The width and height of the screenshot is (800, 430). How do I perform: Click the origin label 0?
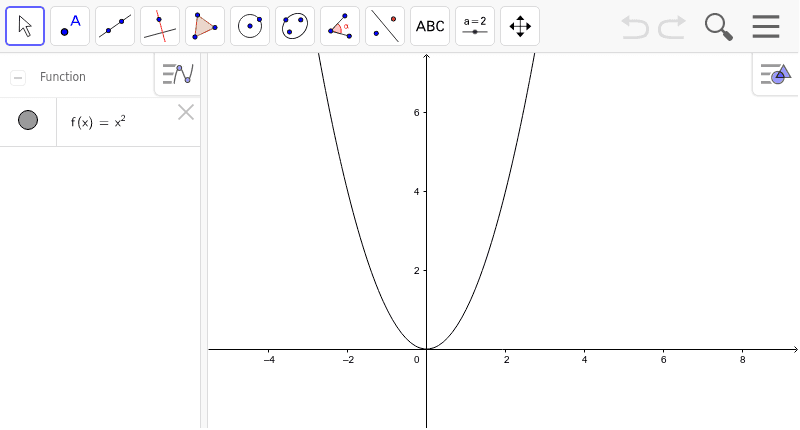[417, 360]
